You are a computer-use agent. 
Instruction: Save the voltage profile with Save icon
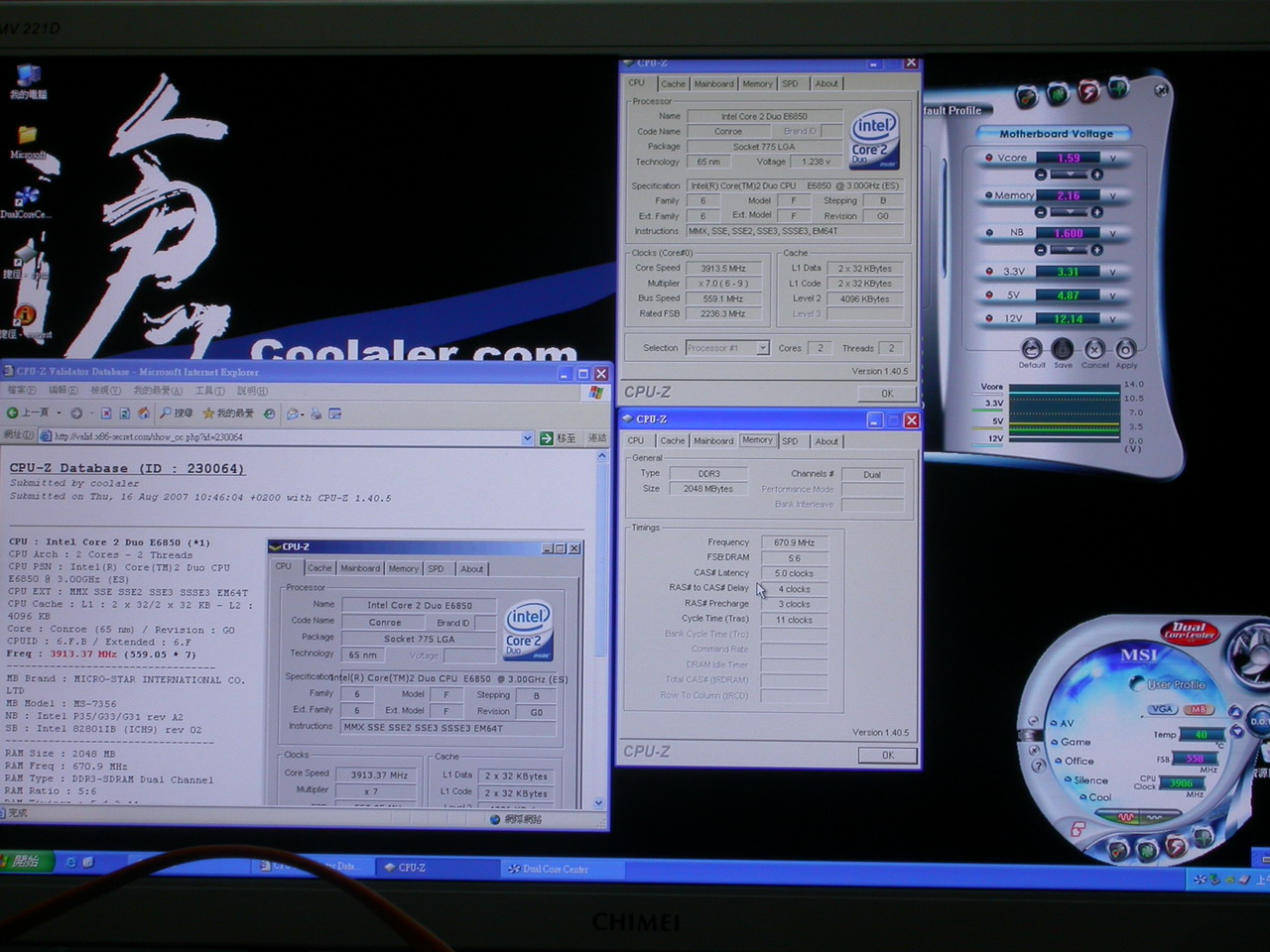[x=1063, y=349]
